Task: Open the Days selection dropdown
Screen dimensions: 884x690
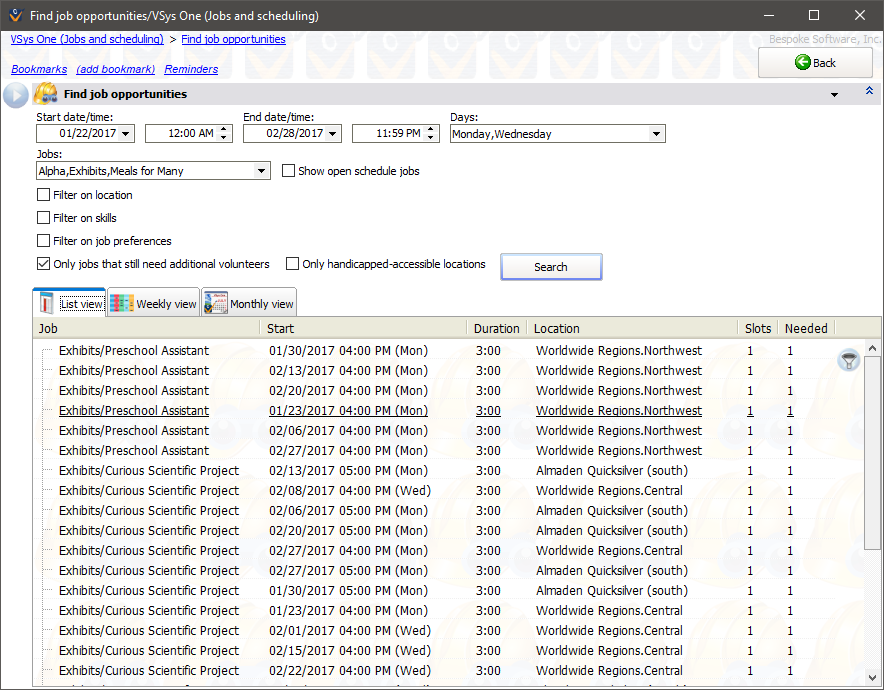Action: point(656,133)
